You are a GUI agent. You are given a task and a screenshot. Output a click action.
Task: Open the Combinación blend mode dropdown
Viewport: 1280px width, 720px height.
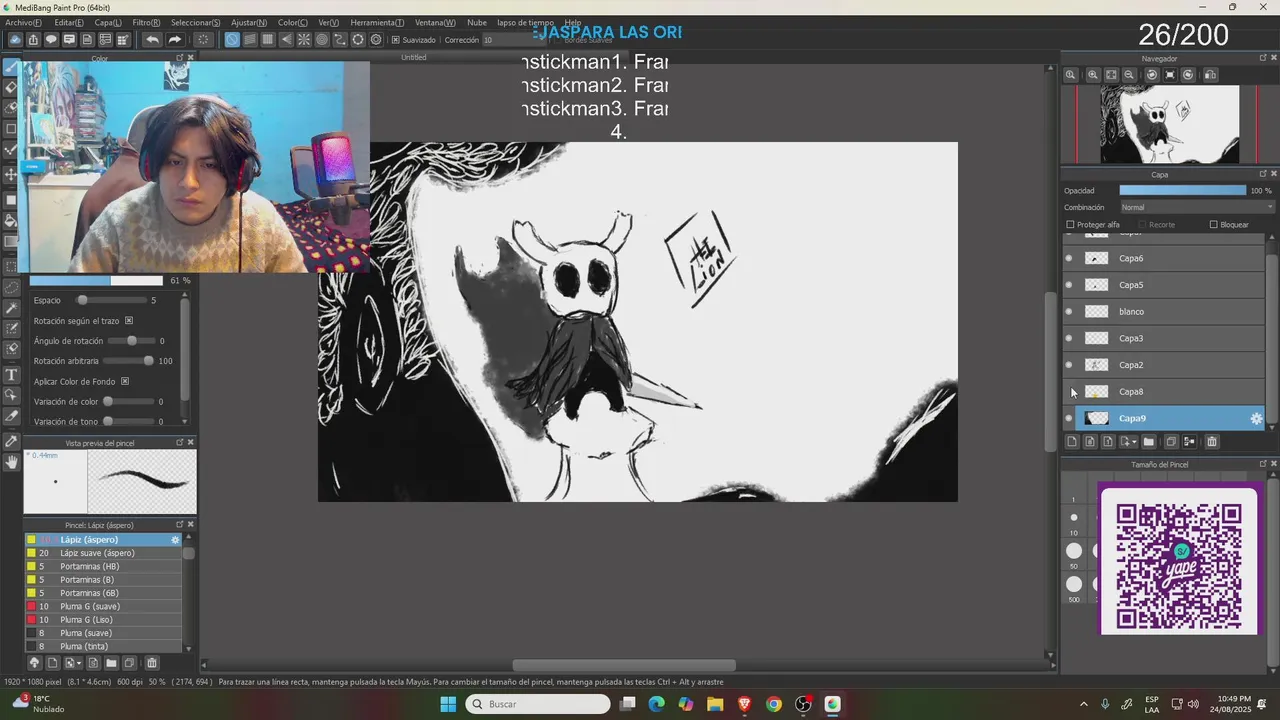(1197, 208)
